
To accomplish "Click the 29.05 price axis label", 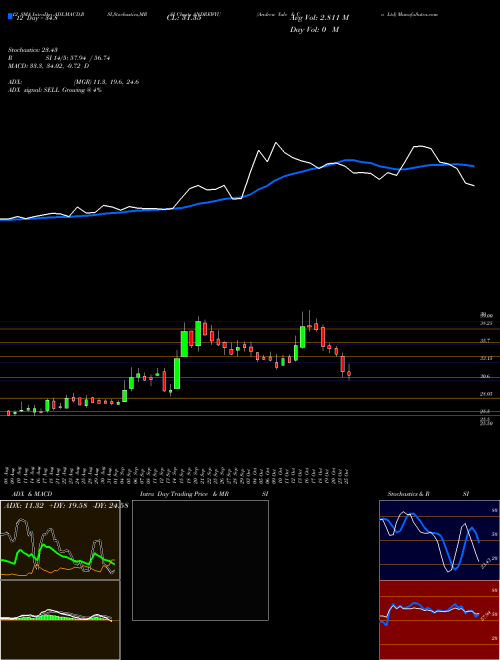I will point(486,394).
